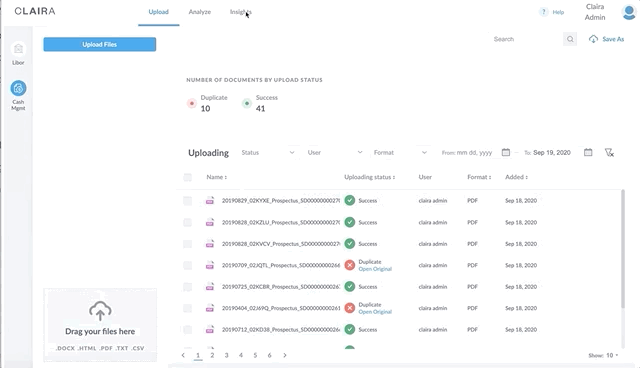The height and width of the screenshot is (368, 640).
Task: Click the PDF icon for 20190725_02KCBR file
Action: [210, 287]
